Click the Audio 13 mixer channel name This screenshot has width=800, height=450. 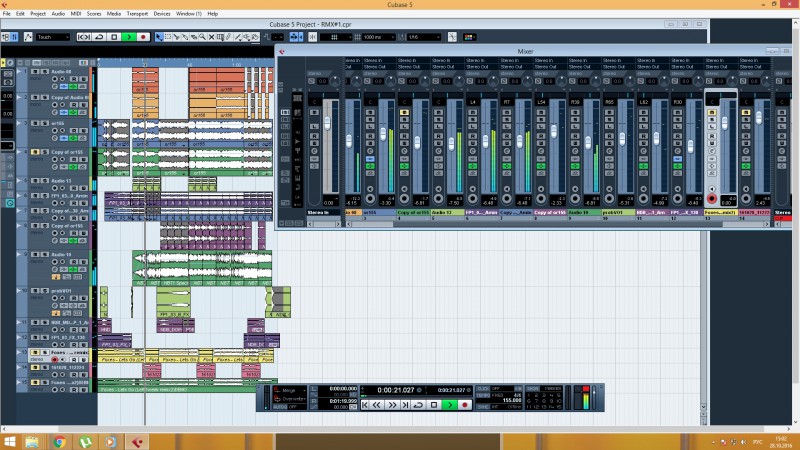[x=447, y=213]
